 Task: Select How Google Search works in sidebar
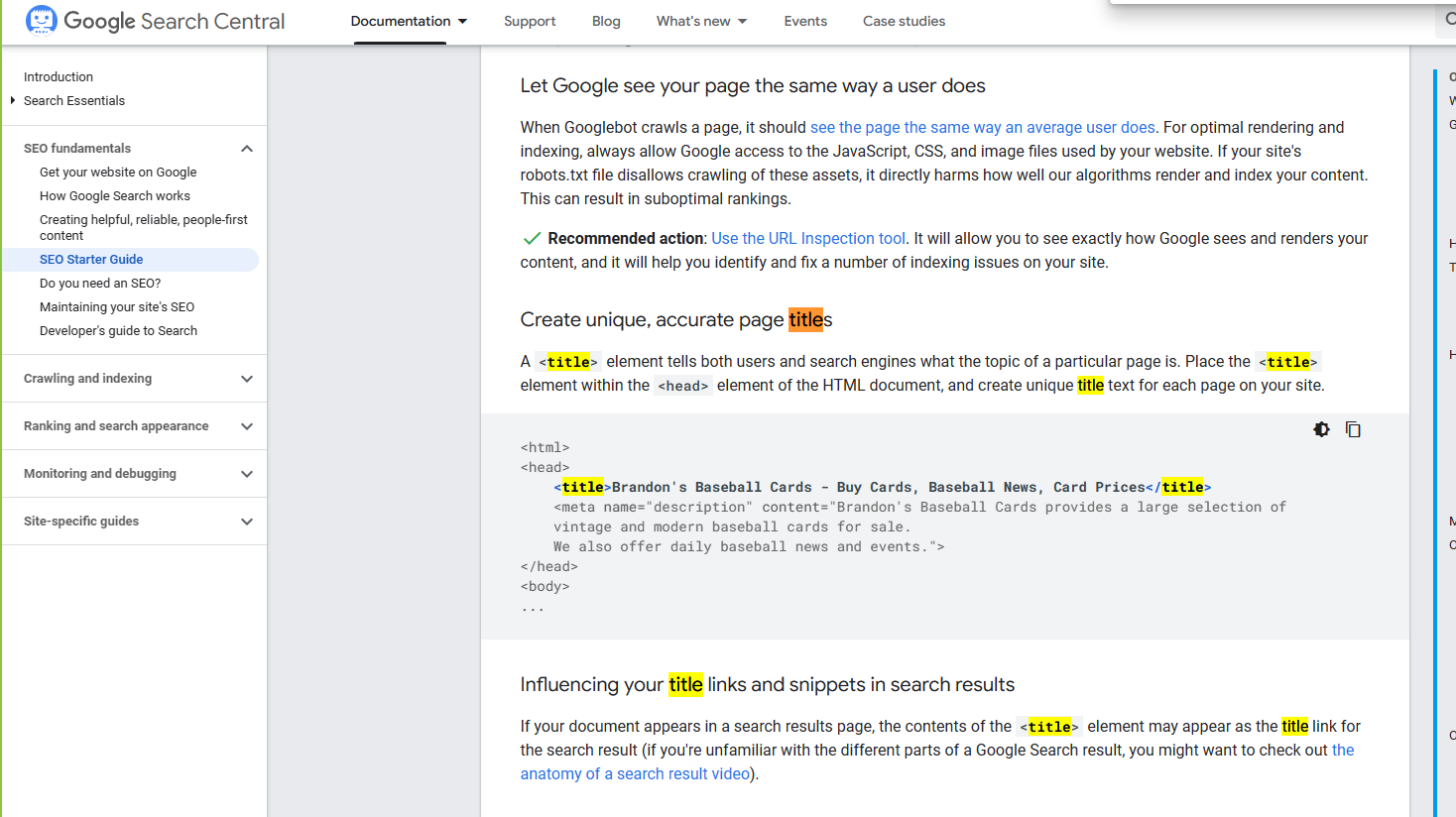(x=115, y=196)
